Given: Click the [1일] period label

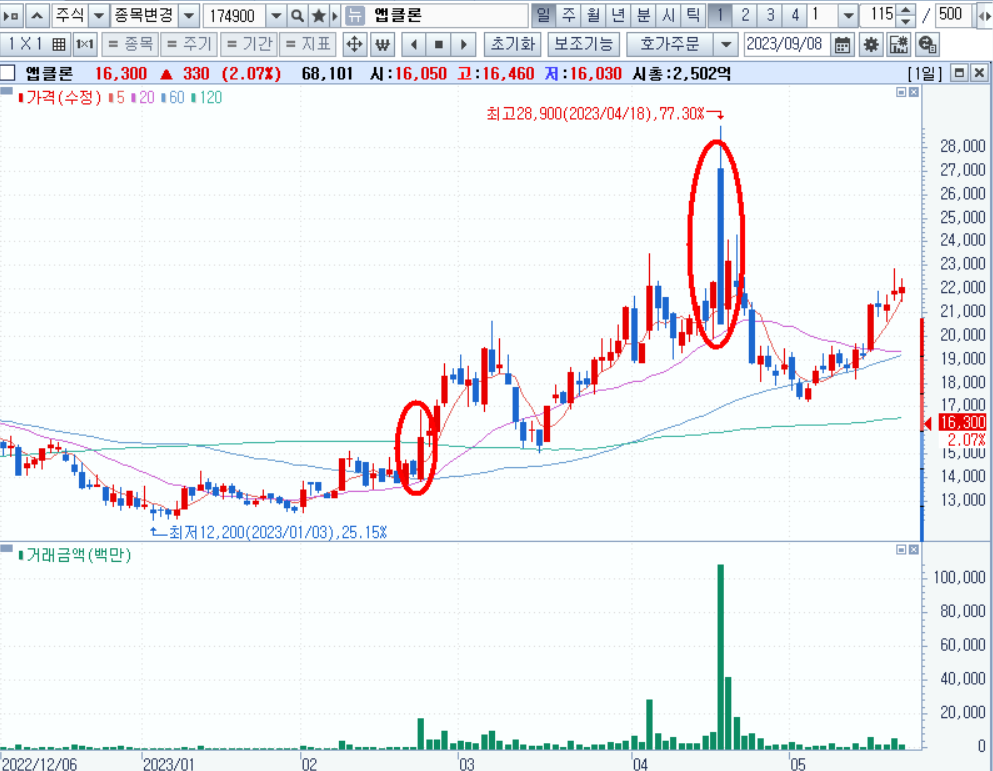Looking at the screenshot, I should pyautogui.click(x=925, y=73).
